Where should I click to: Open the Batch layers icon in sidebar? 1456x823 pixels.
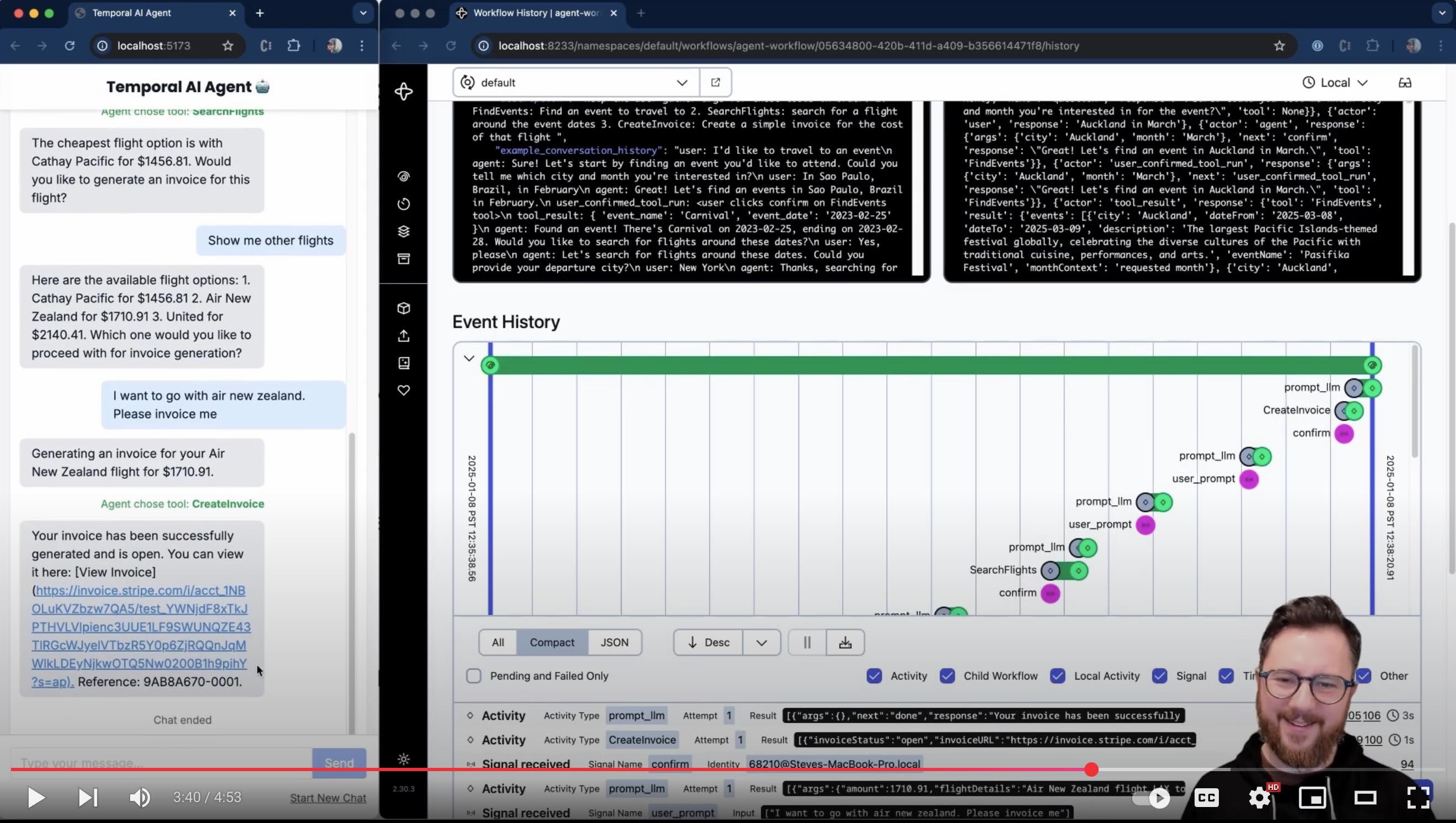click(404, 231)
